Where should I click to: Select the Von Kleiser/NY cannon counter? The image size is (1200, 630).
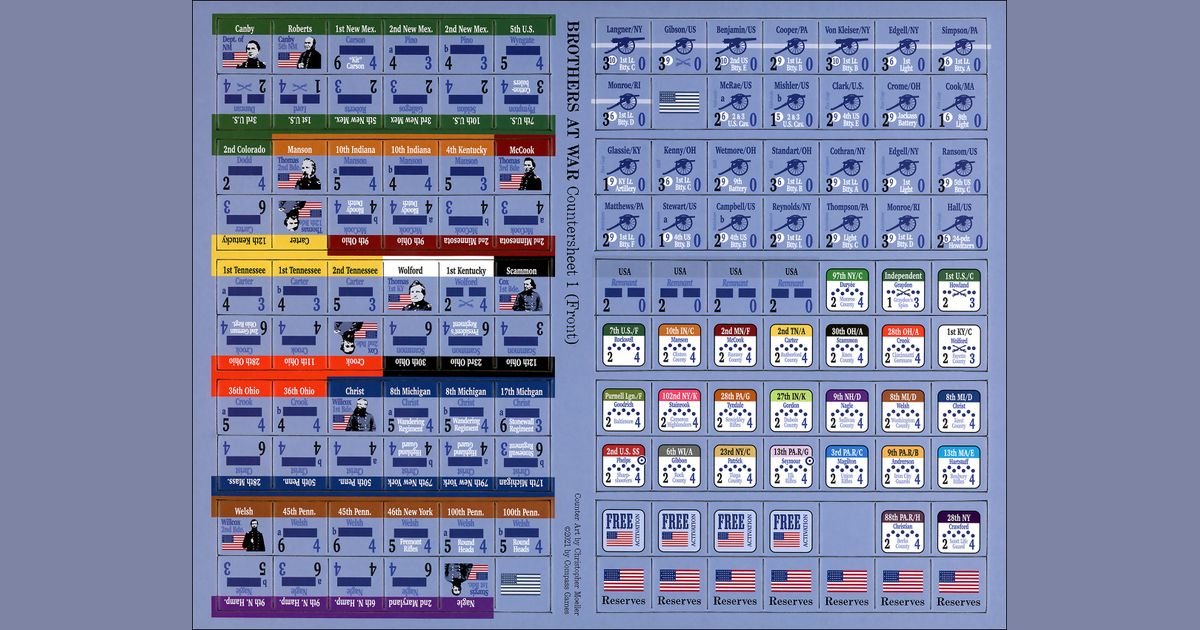847,46
